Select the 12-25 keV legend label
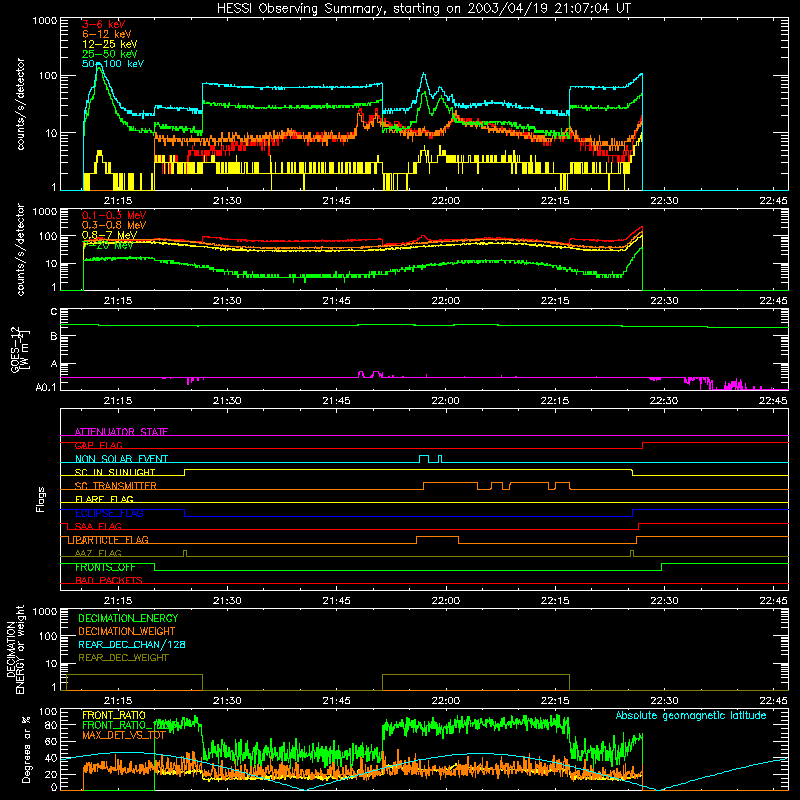The width and height of the screenshot is (800, 800). pyautogui.click(x=110, y=44)
